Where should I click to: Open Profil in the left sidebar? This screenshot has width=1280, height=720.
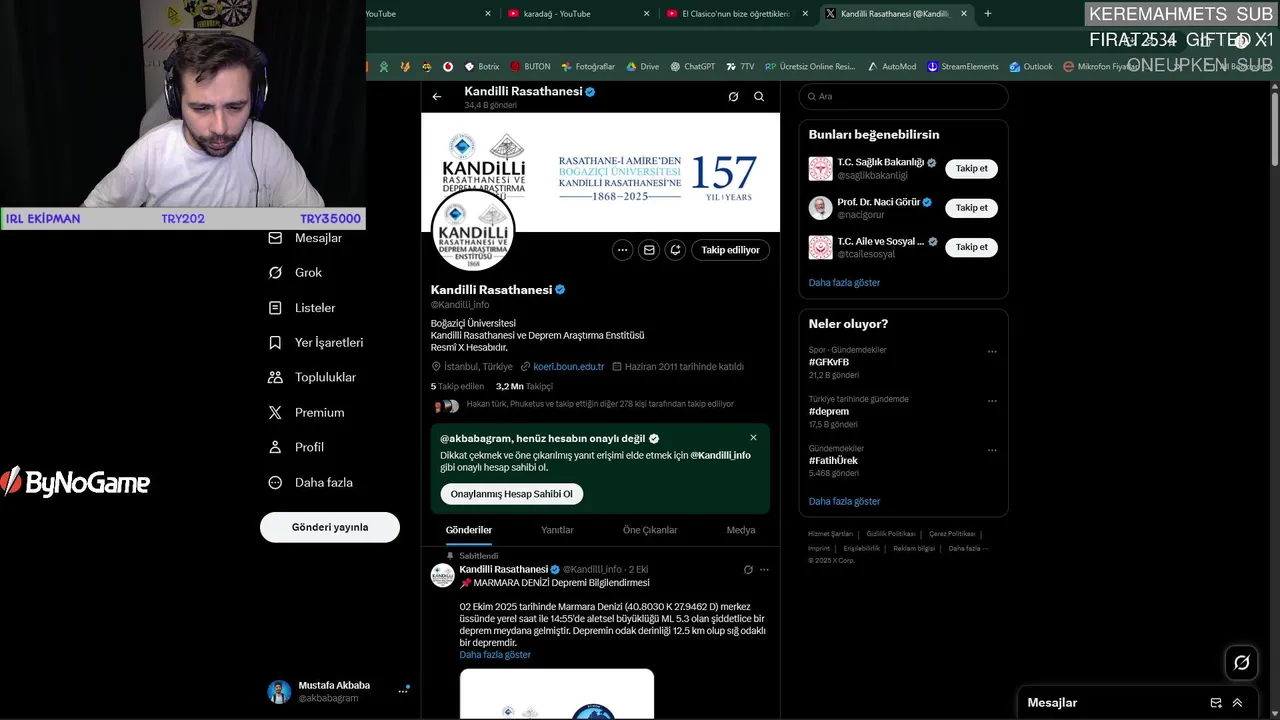296,447
